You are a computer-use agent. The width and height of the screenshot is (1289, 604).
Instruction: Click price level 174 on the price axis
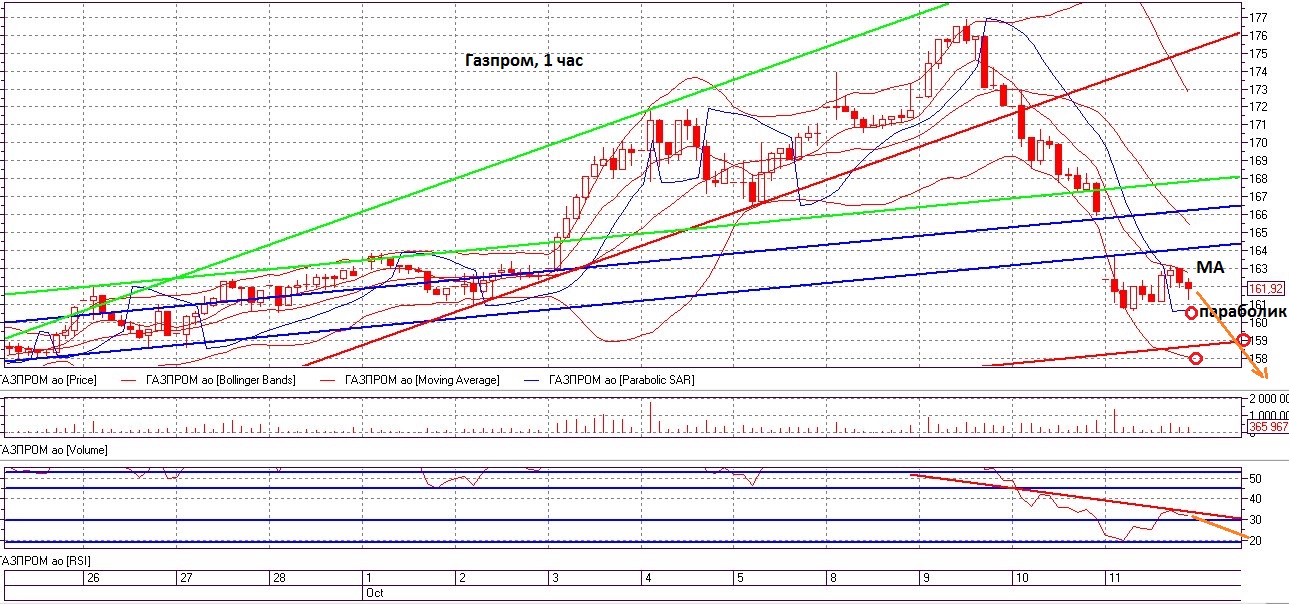pos(1259,72)
